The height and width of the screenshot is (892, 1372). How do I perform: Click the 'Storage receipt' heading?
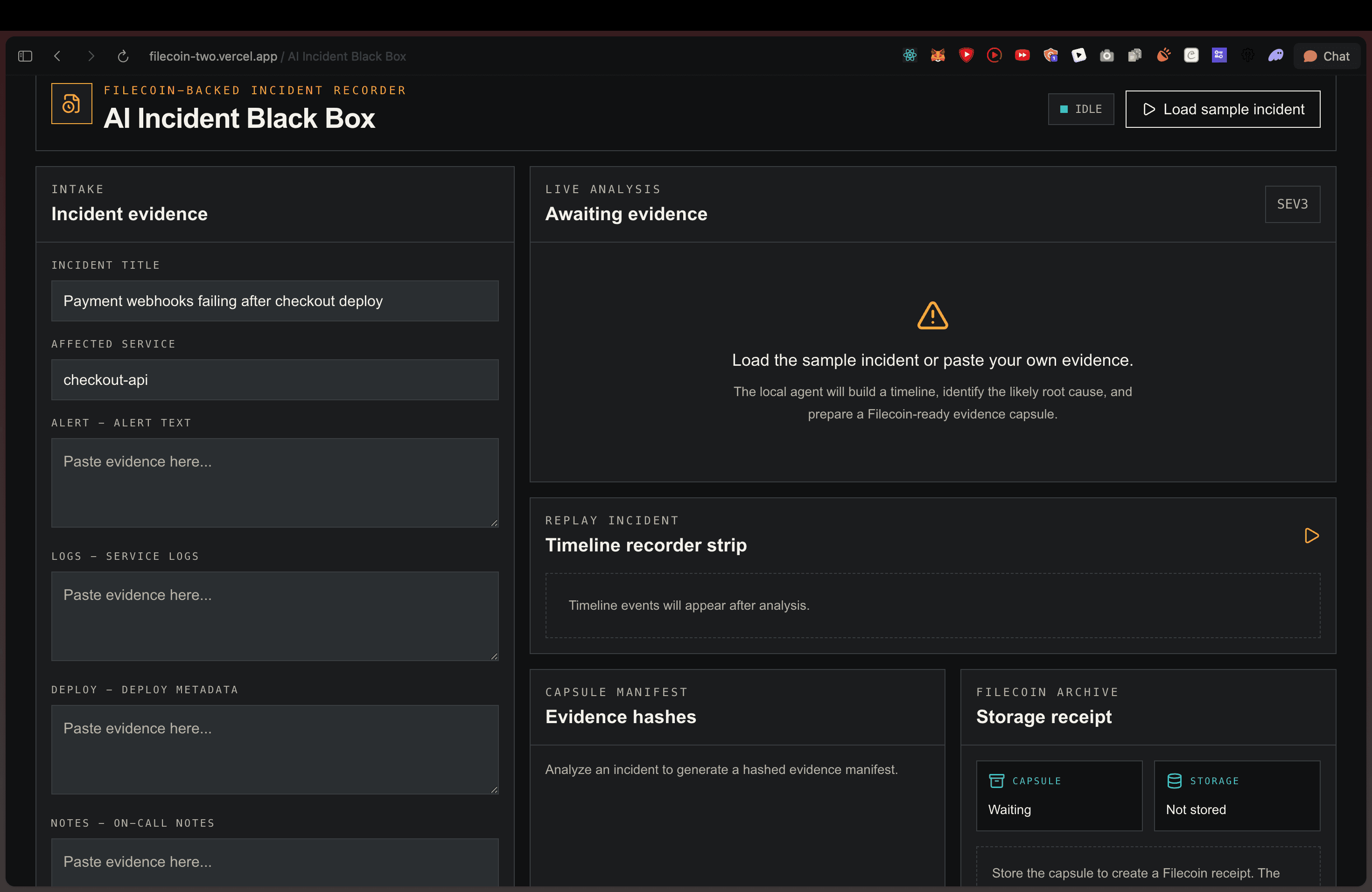pos(1044,717)
